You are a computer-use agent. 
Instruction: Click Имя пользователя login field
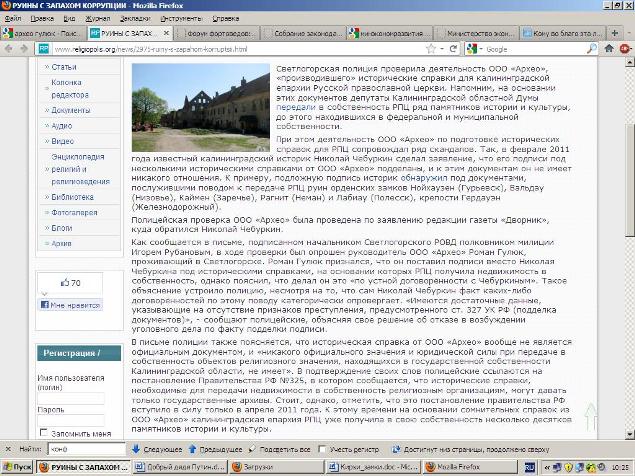71,399
